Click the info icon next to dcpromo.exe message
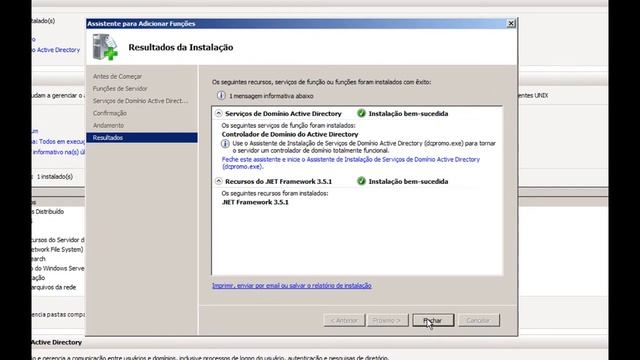640x360 pixels. [x=225, y=144]
